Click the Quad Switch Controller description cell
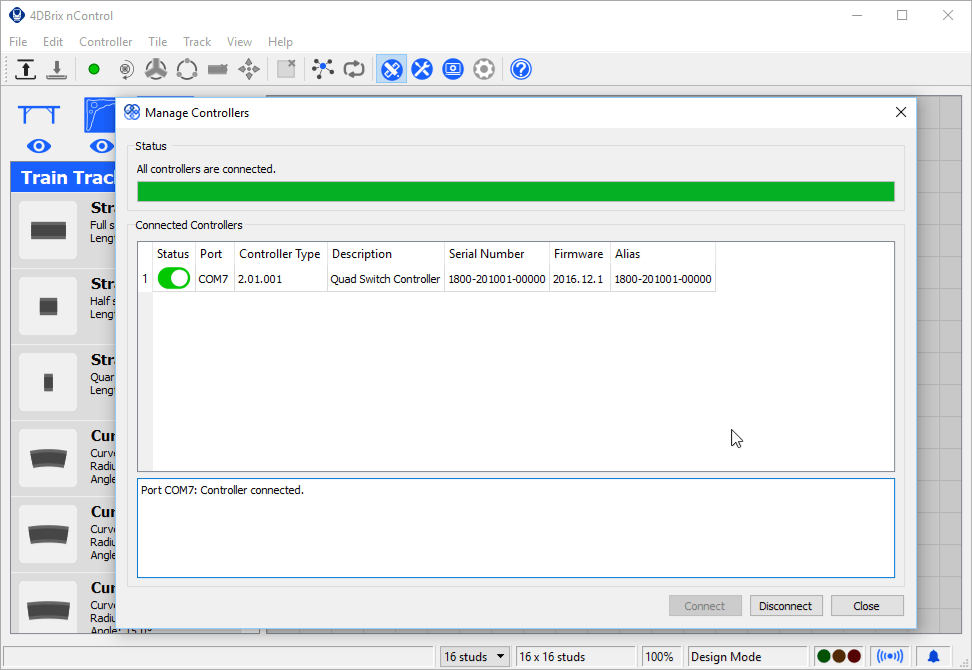Screen dimensions: 972x670 385,279
